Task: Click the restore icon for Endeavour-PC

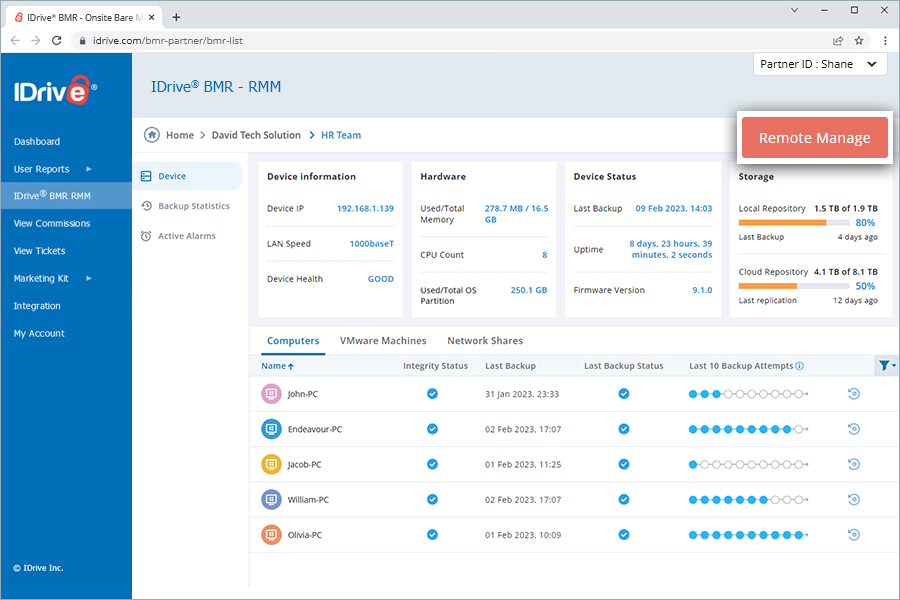Action: click(854, 429)
